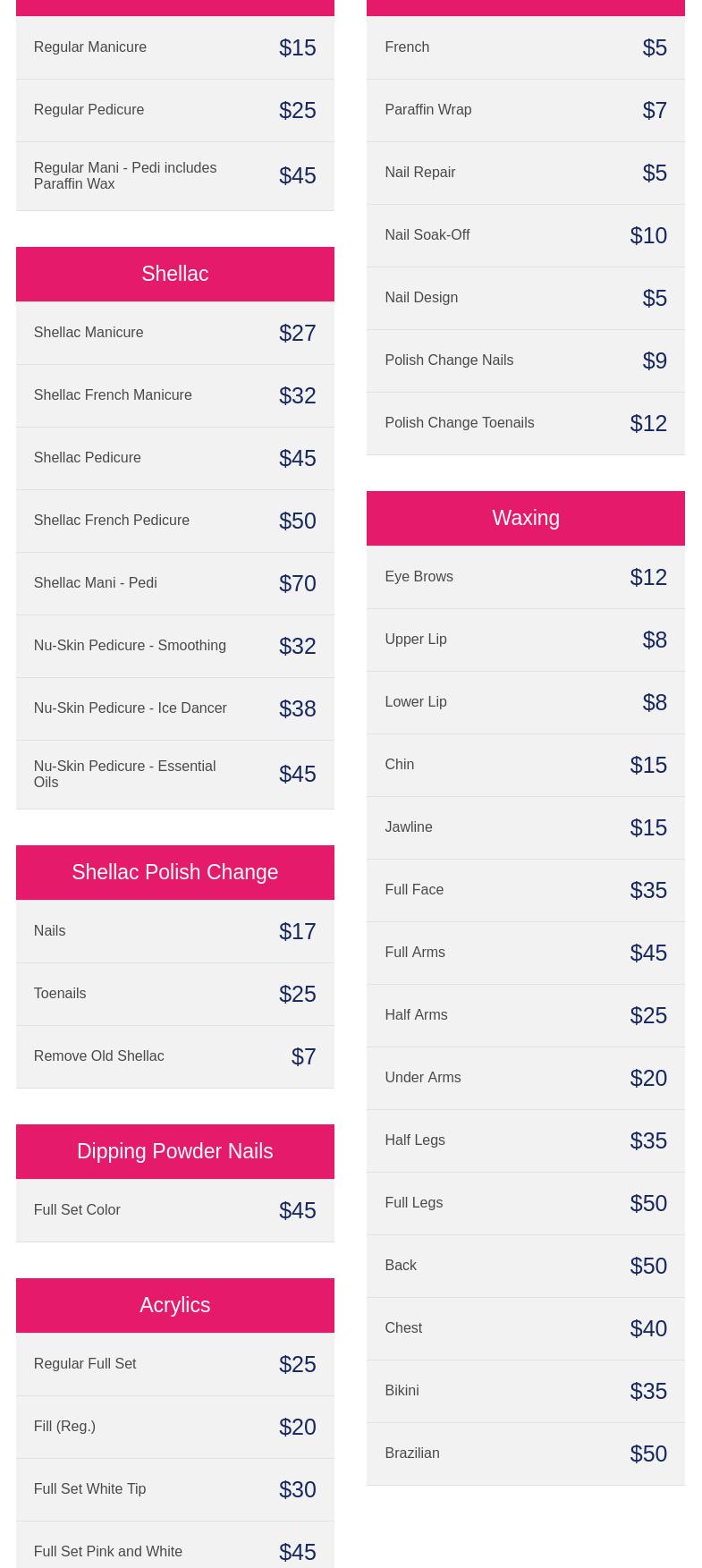Image resolution: width=702 pixels, height=1568 pixels.
Task: Select the Fill (Reg.) service row
Action: click(174, 1427)
